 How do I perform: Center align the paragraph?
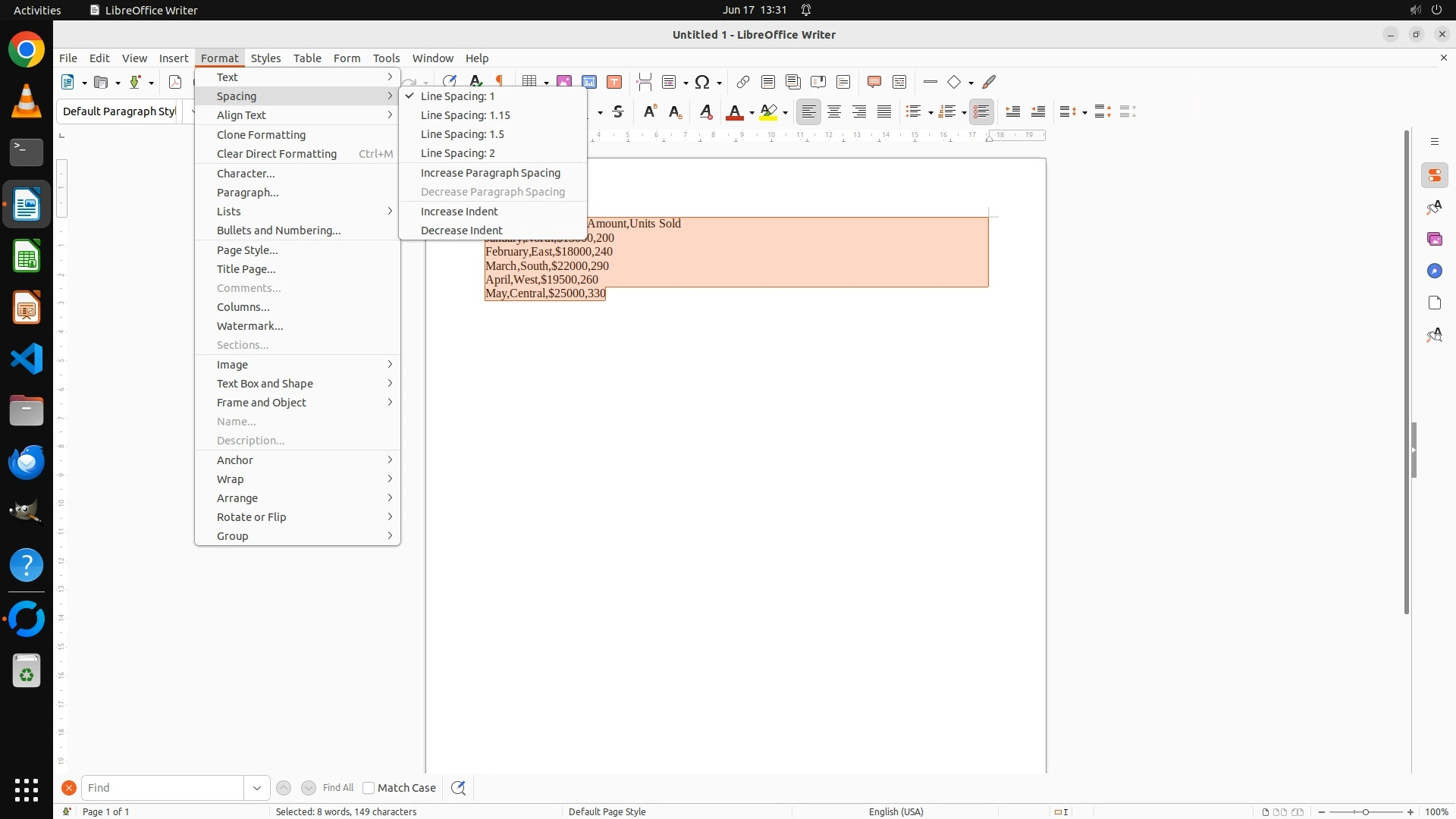834,112
